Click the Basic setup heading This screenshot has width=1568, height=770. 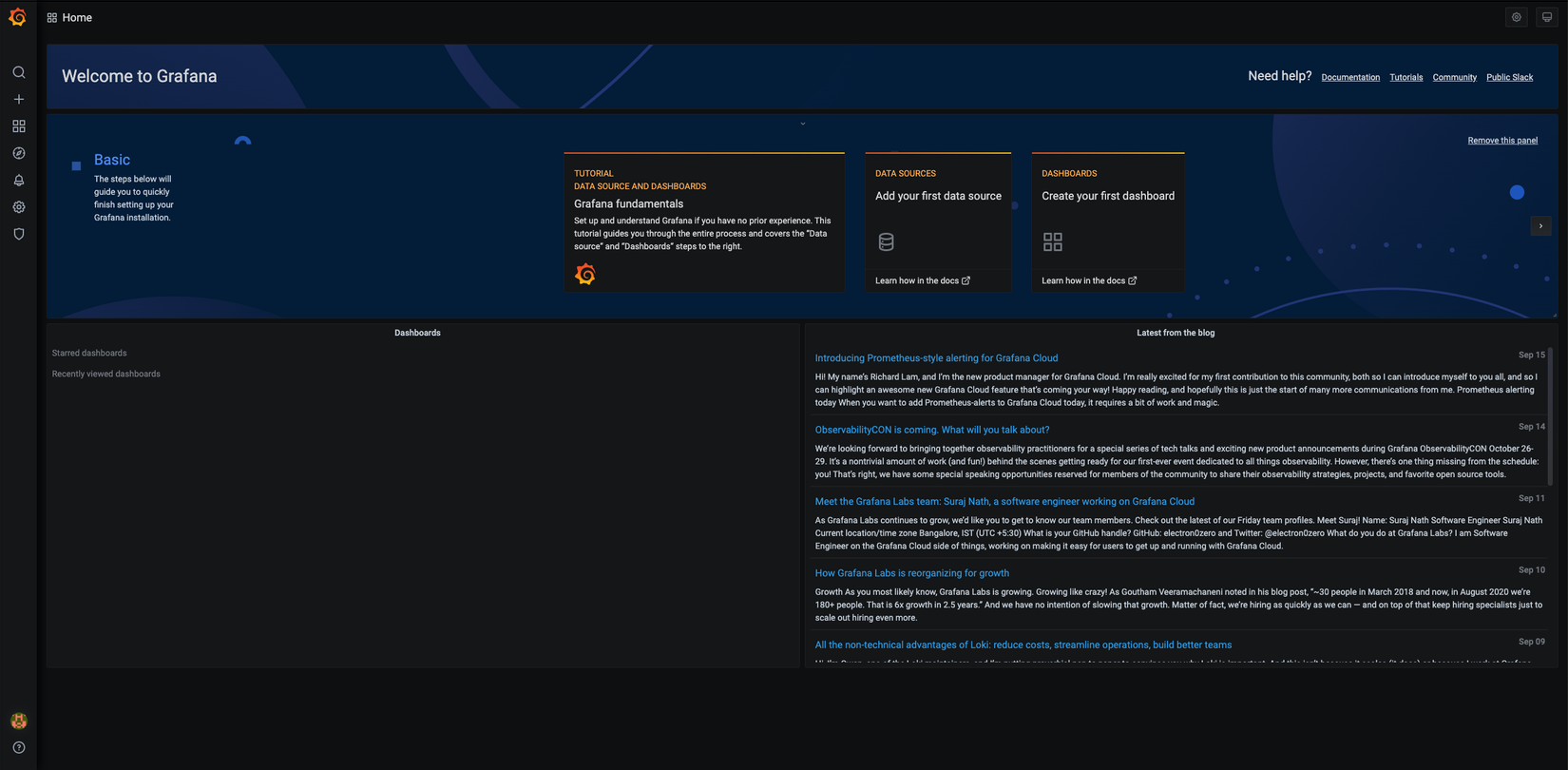coord(112,160)
